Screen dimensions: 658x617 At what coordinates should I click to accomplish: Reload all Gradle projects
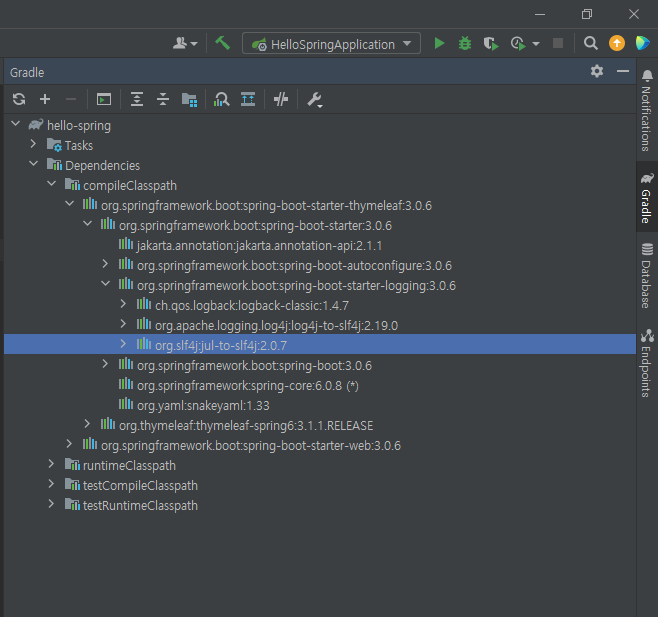click(x=19, y=99)
